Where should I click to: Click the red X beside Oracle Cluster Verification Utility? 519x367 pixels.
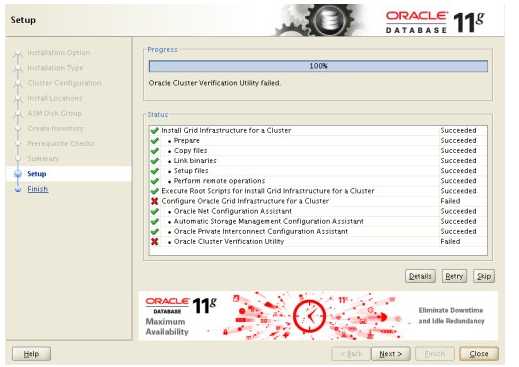point(154,241)
